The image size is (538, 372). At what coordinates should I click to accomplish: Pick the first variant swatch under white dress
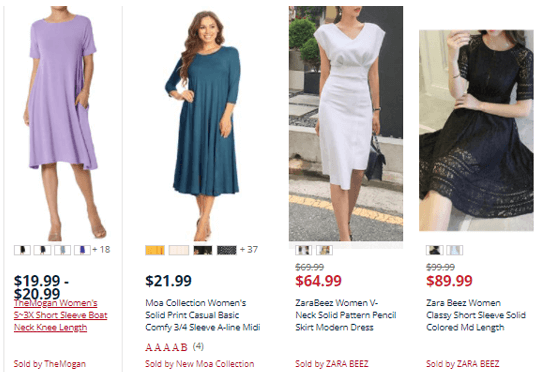304,250
